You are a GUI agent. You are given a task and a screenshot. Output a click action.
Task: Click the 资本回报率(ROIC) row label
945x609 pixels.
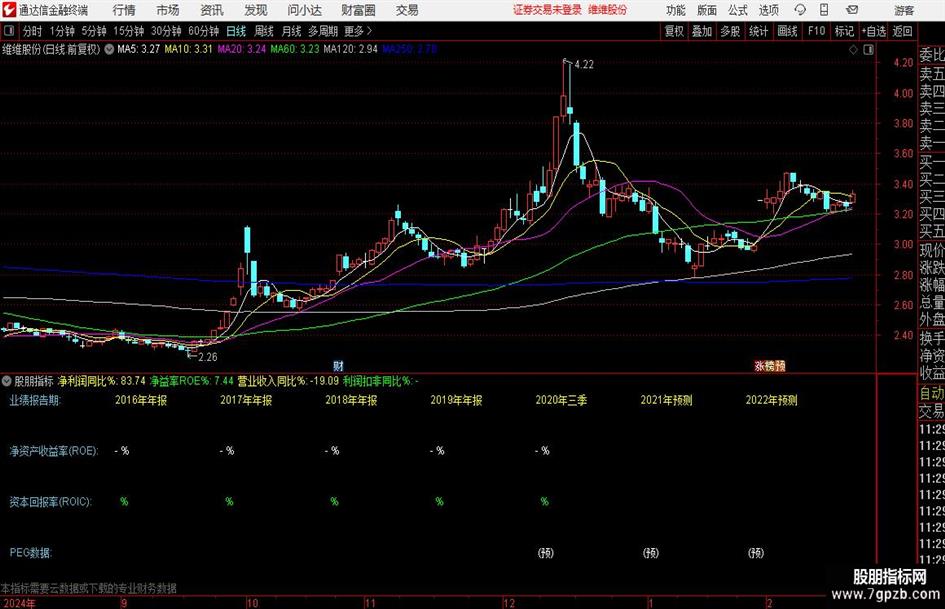click(50, 502)
